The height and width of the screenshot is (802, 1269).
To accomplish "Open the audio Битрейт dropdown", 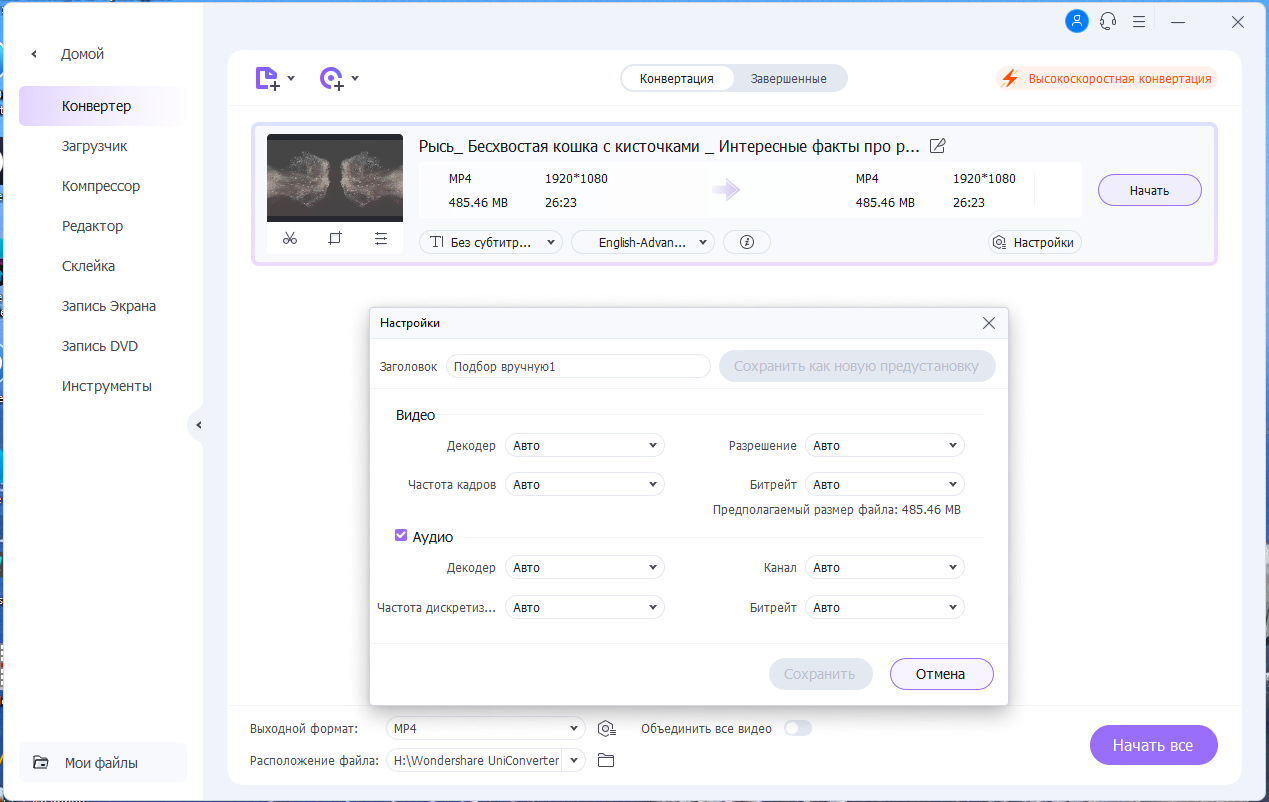I will [x=885, y=607].
